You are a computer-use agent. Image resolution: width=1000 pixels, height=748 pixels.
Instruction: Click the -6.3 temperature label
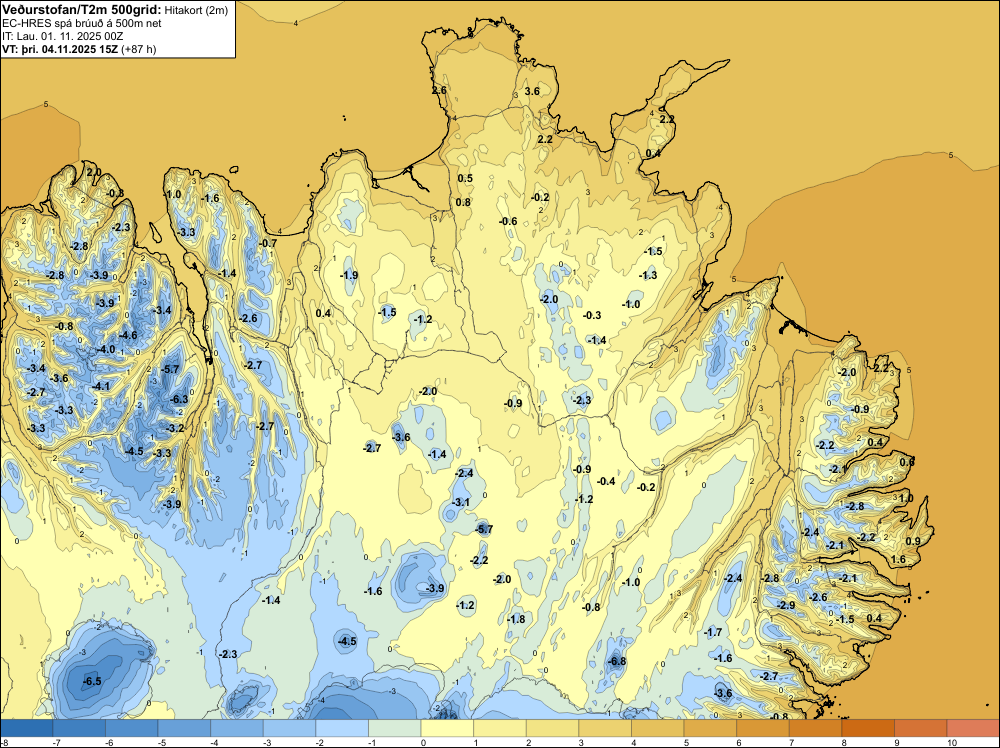point(179,399)
